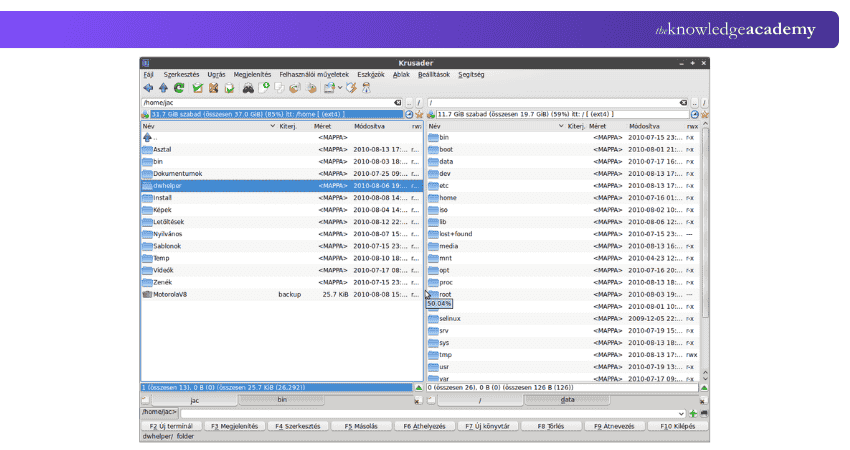
Task: Open the Beállítások menu
Action: (434, 75)
